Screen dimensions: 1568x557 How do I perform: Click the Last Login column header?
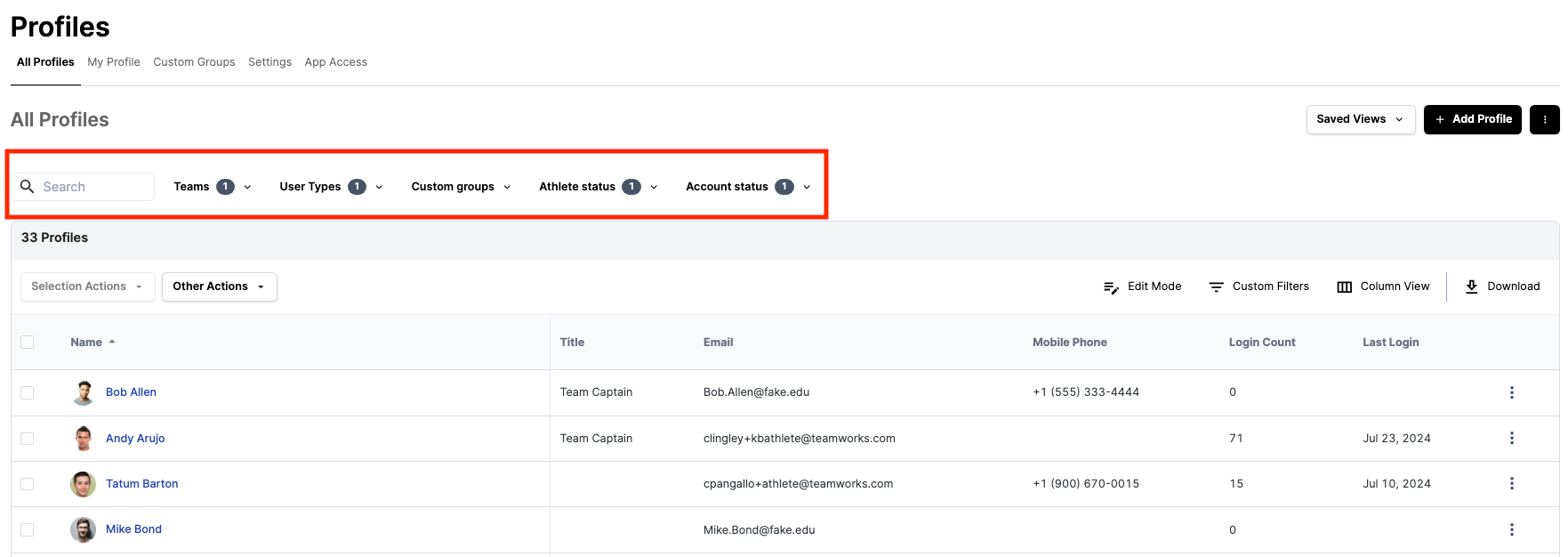(x=1390, y=343)
